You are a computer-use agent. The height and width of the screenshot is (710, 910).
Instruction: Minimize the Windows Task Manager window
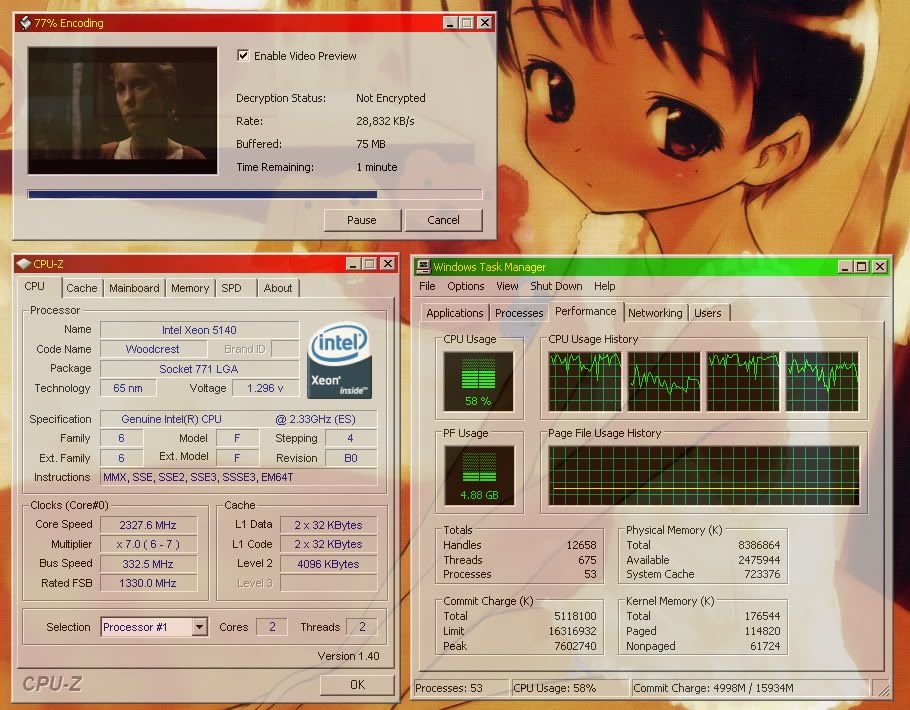pos(842,267)
